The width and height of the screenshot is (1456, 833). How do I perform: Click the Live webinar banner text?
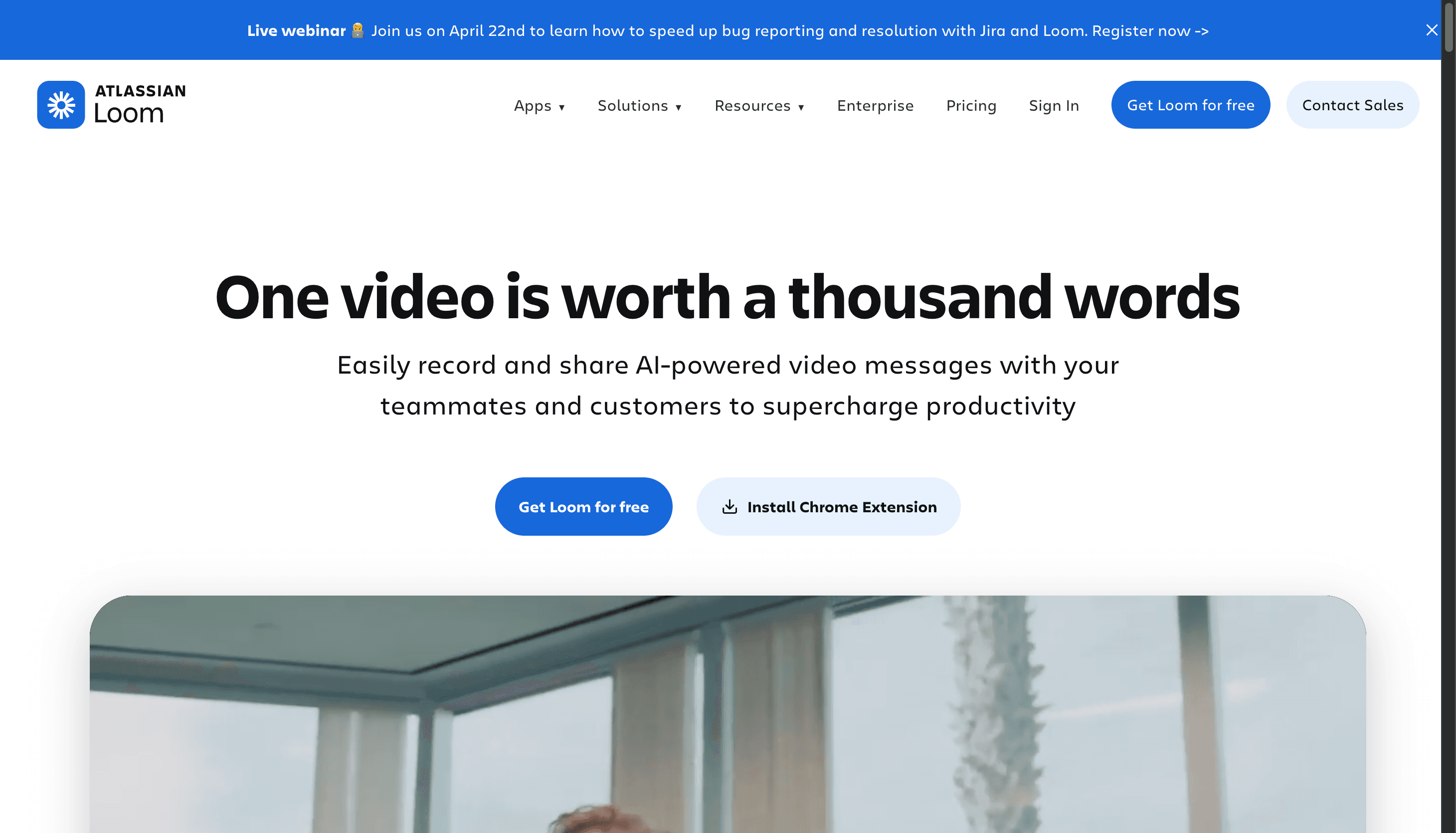pyautogui.click(x=296, y=30)
